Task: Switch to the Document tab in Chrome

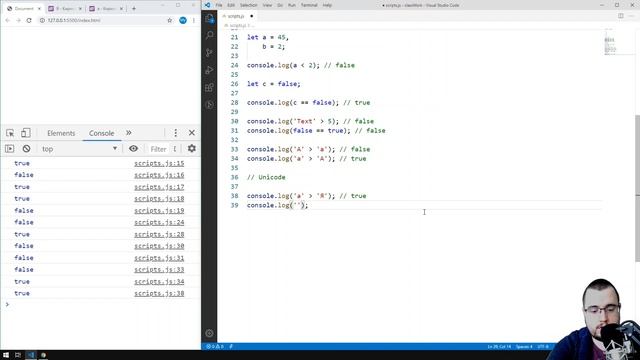Action: point(23,9)
